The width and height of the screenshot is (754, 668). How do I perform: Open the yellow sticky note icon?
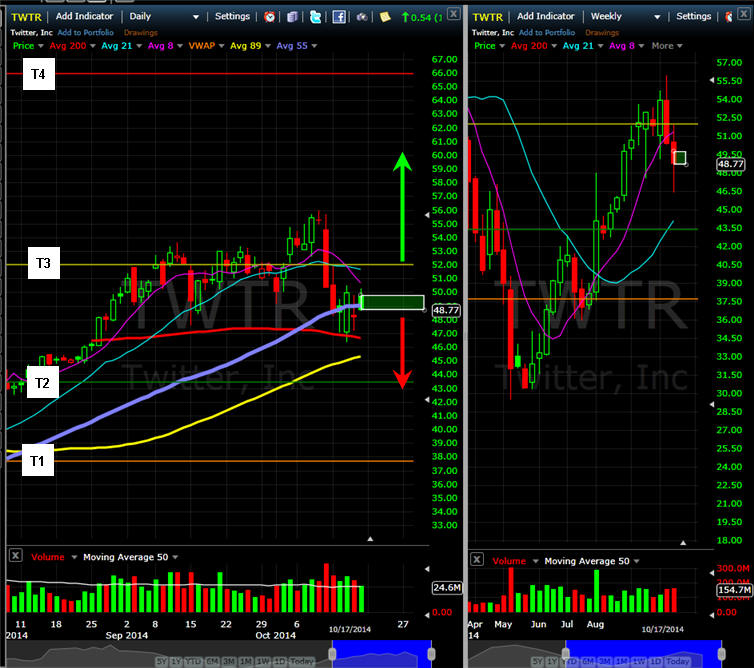[385, 17]
